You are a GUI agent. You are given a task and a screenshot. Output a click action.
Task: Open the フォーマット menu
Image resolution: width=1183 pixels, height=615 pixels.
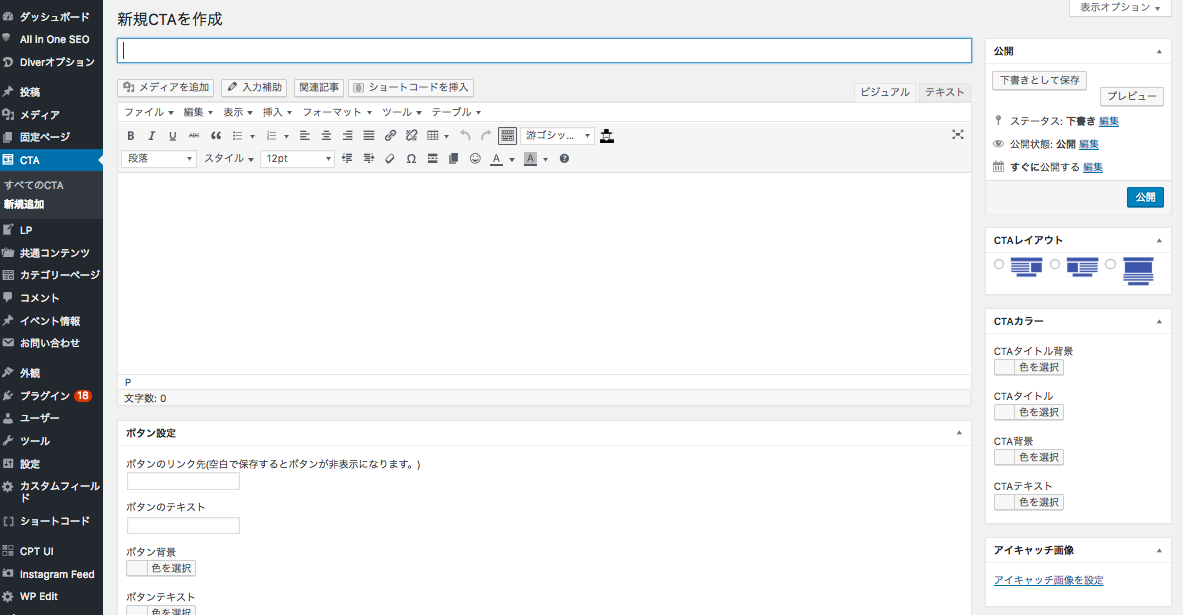click(337, 112)
